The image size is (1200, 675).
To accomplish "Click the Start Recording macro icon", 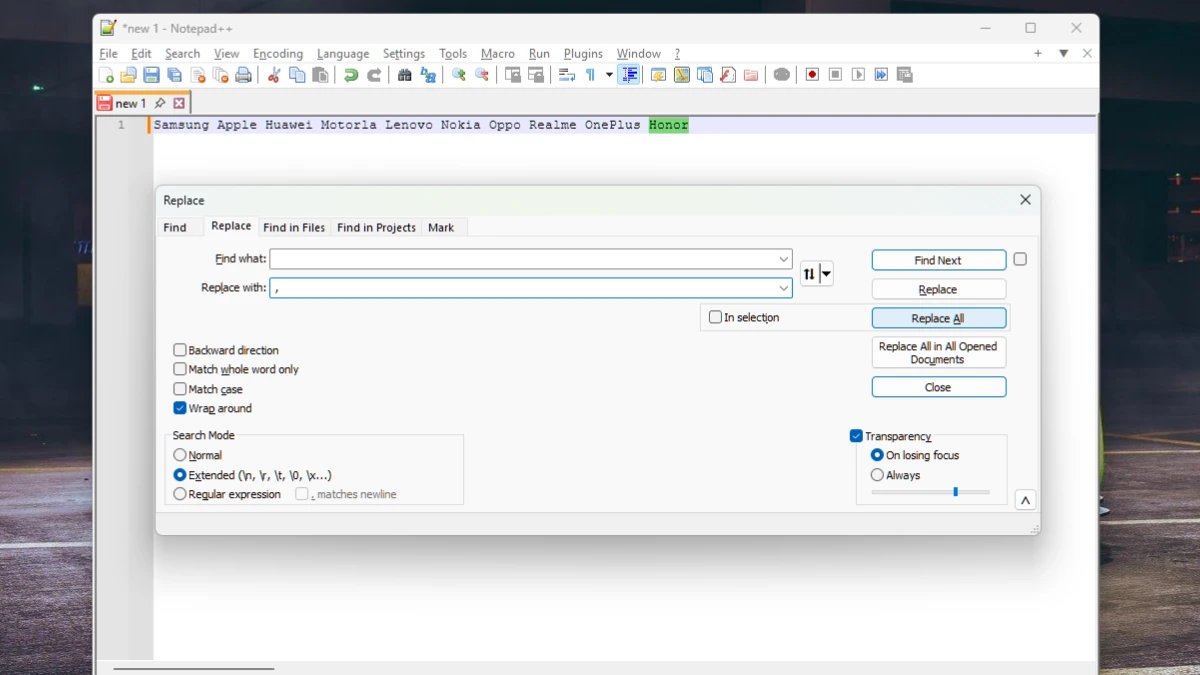I will click(812, 75).
